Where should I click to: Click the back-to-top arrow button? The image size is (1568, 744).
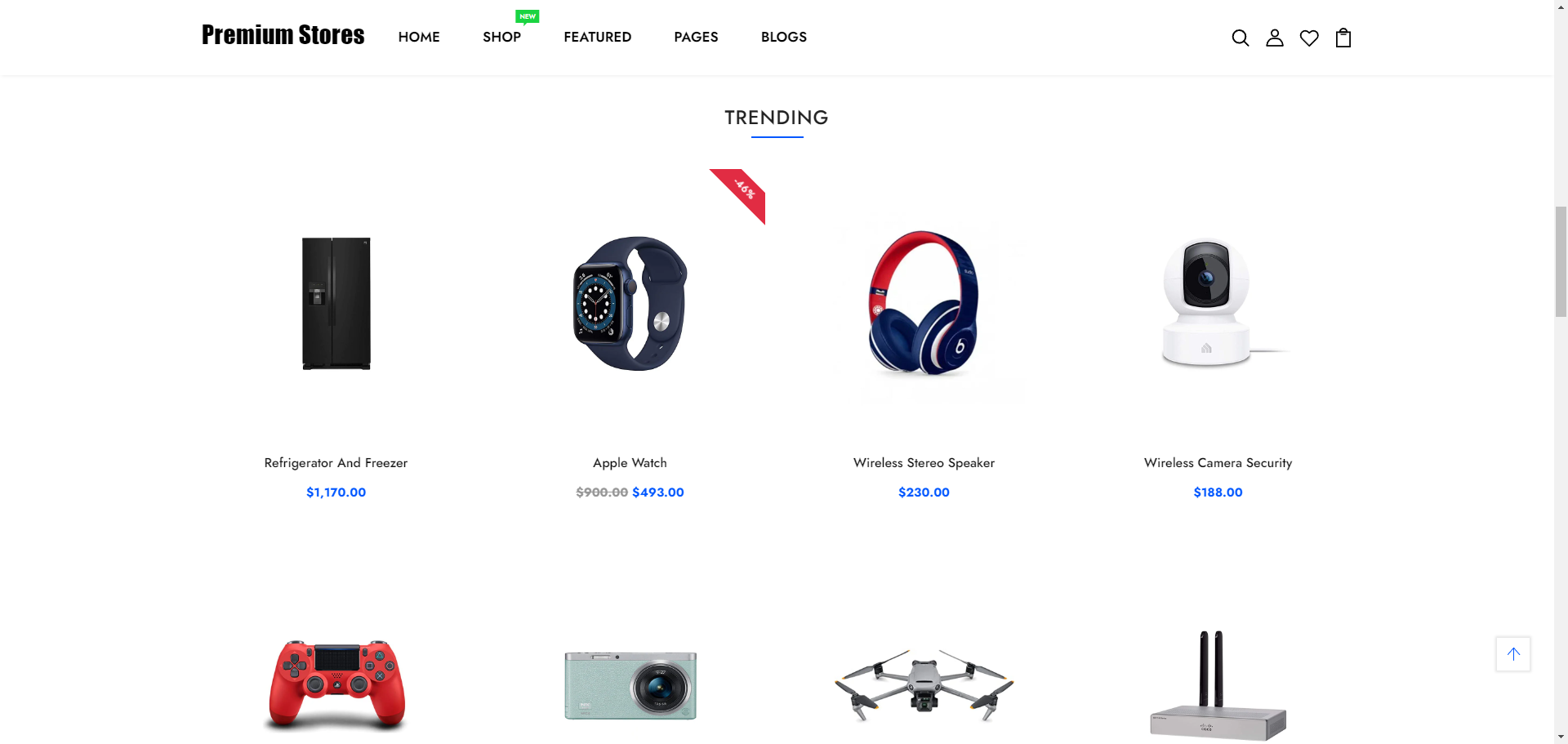(1512, 654)
